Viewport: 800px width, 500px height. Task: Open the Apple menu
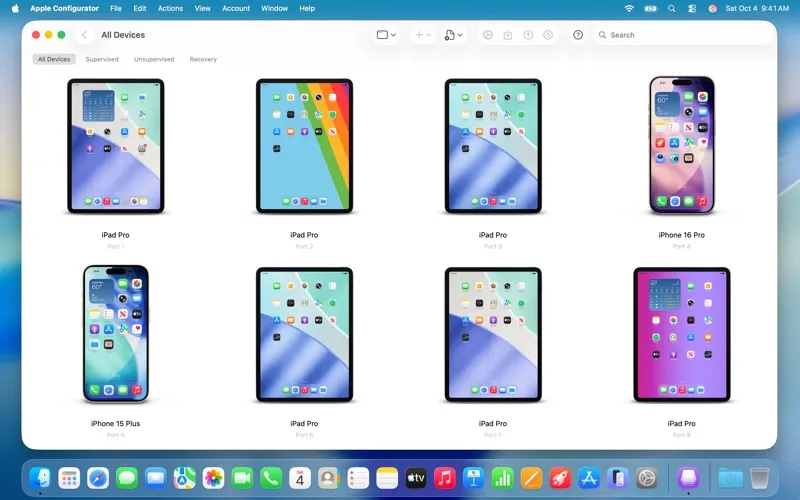(15, 8)
